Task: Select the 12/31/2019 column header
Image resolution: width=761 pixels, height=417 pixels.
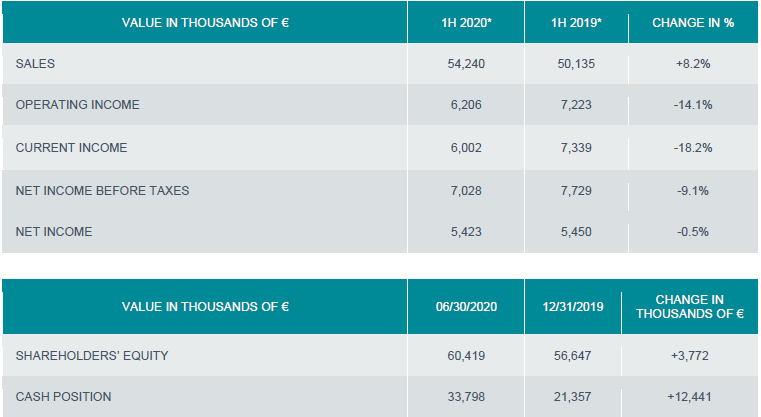Action: 575,306
